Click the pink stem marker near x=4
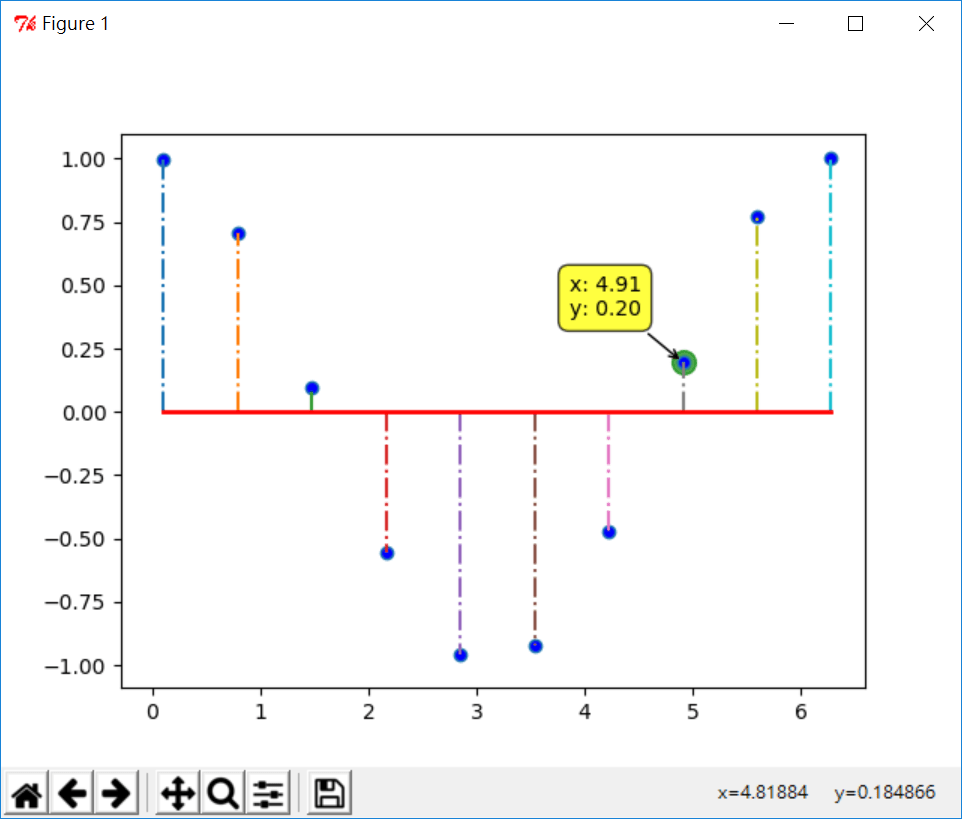Screen dimensions: 962x819 point(608,532)
